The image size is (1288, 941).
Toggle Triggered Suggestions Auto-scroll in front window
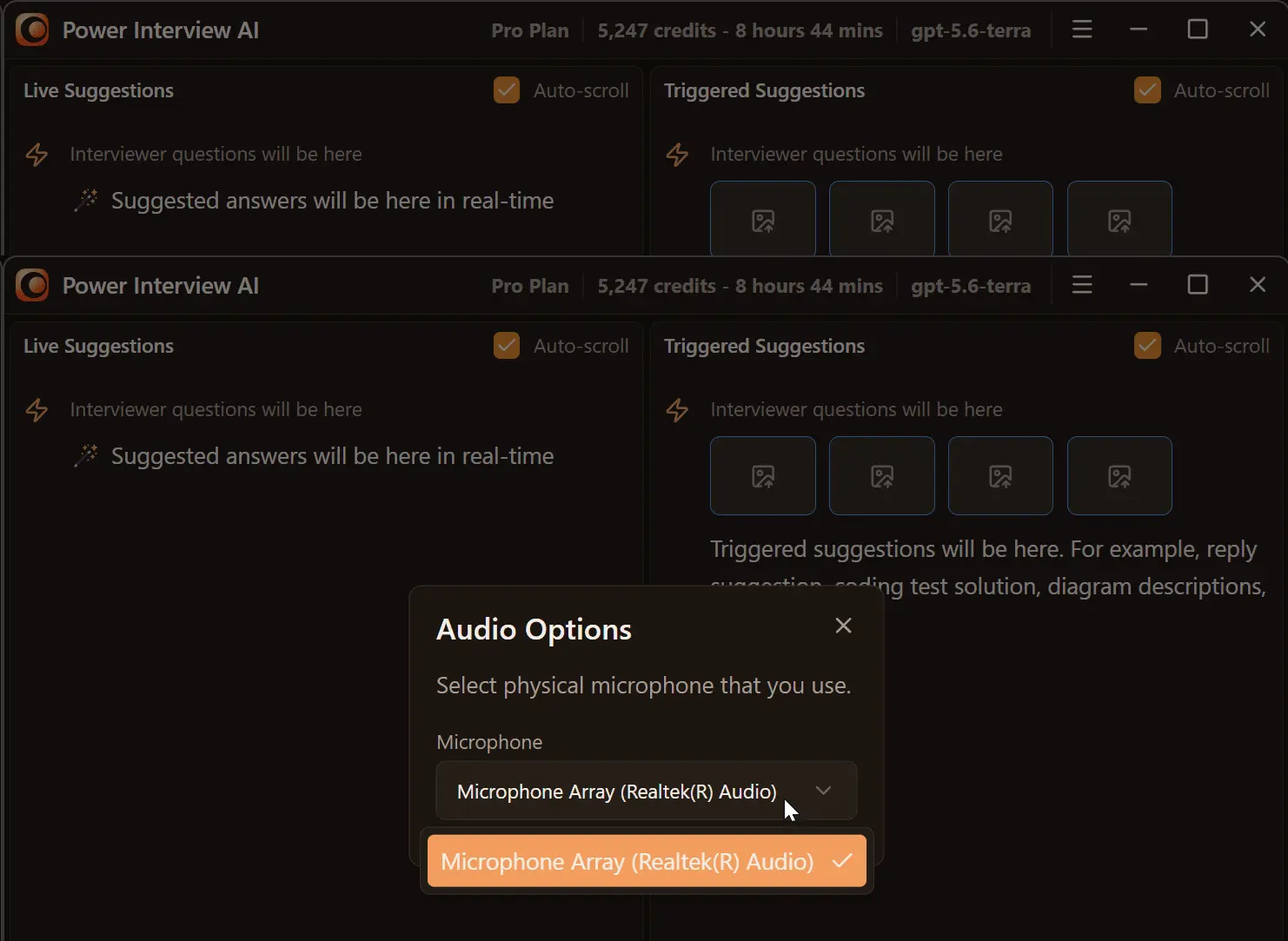(x=1147, y=346)
